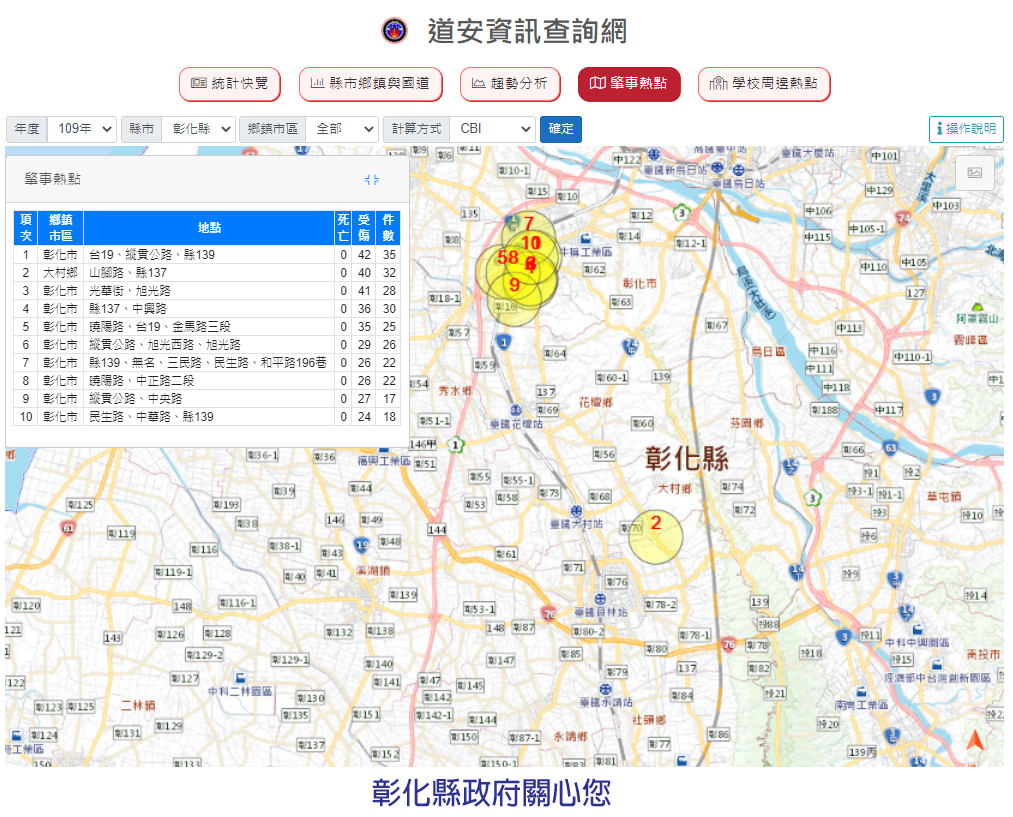This screenshot has height=817, width=1013.
Task: Open the basemap image switcher button on the map
Action: [x=974, y=172]
